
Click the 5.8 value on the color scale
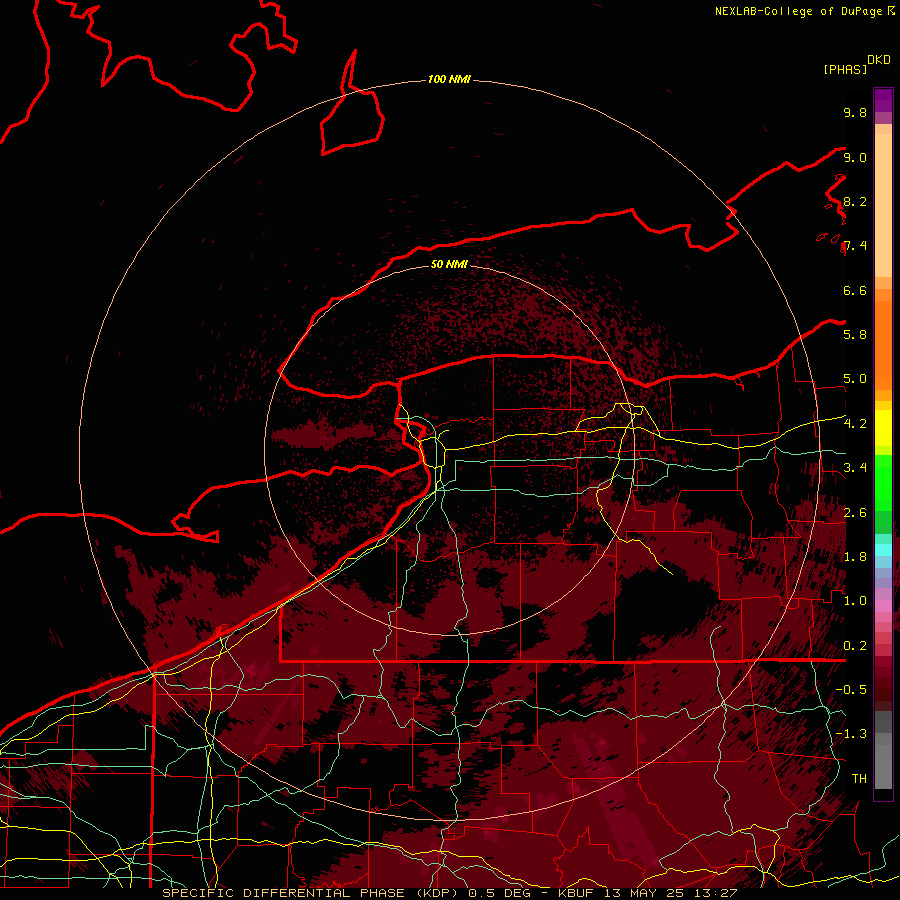click(x=855, y=335)
